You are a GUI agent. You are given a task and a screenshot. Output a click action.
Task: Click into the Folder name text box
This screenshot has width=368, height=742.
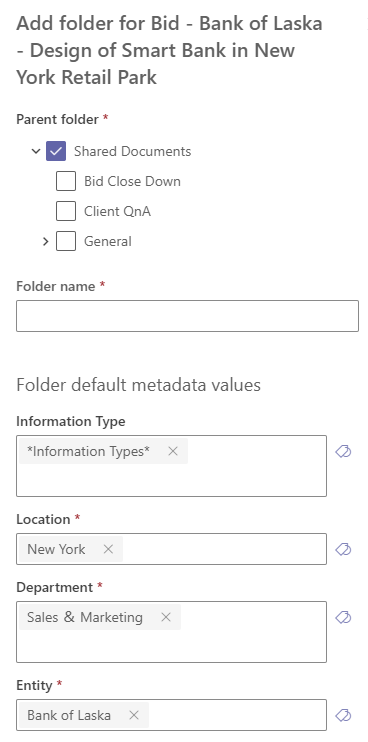point(187,316)
